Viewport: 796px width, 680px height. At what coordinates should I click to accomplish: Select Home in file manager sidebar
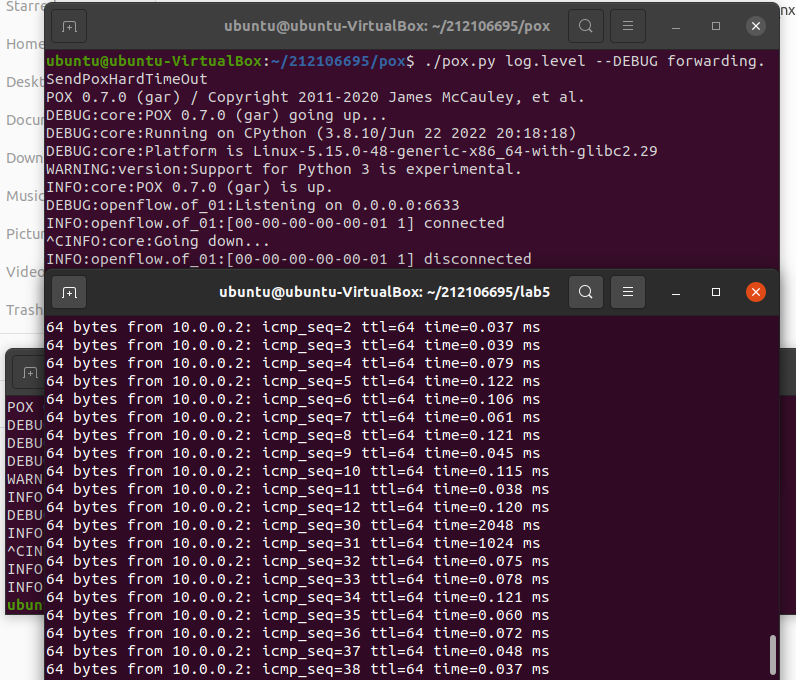click(24, 44)
